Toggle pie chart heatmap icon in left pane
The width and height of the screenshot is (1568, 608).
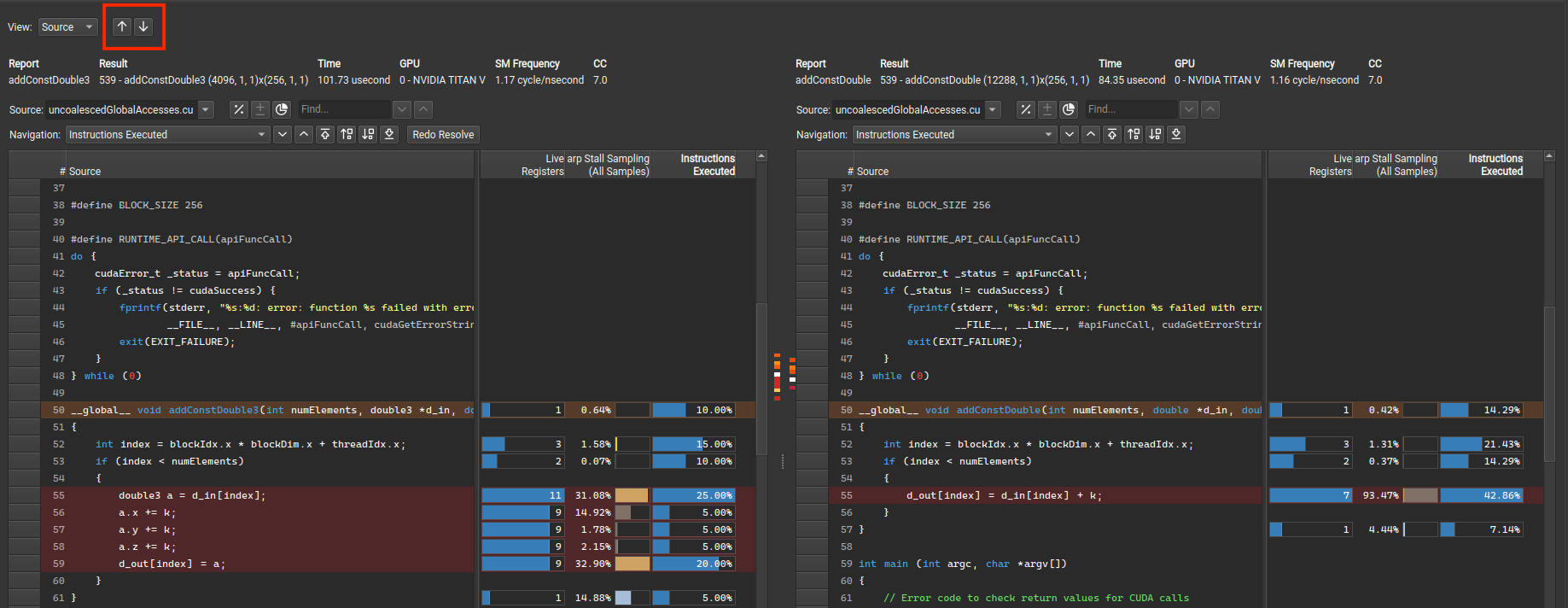coord(282,109)
